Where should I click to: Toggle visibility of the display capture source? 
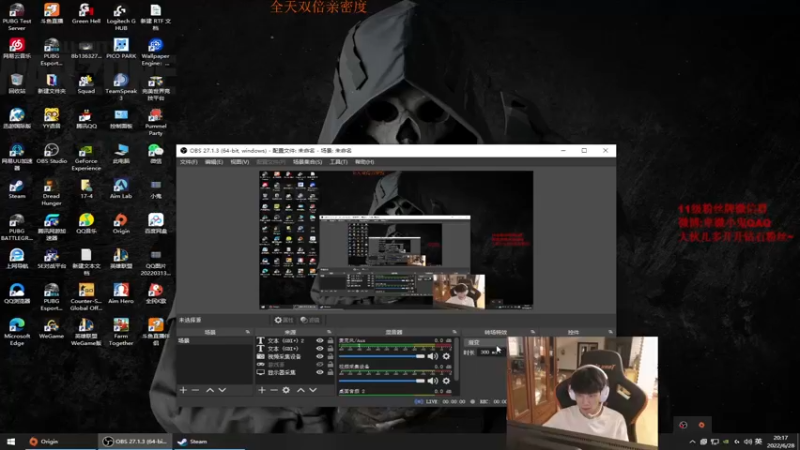pyautogui.click(x=320, y=372)
